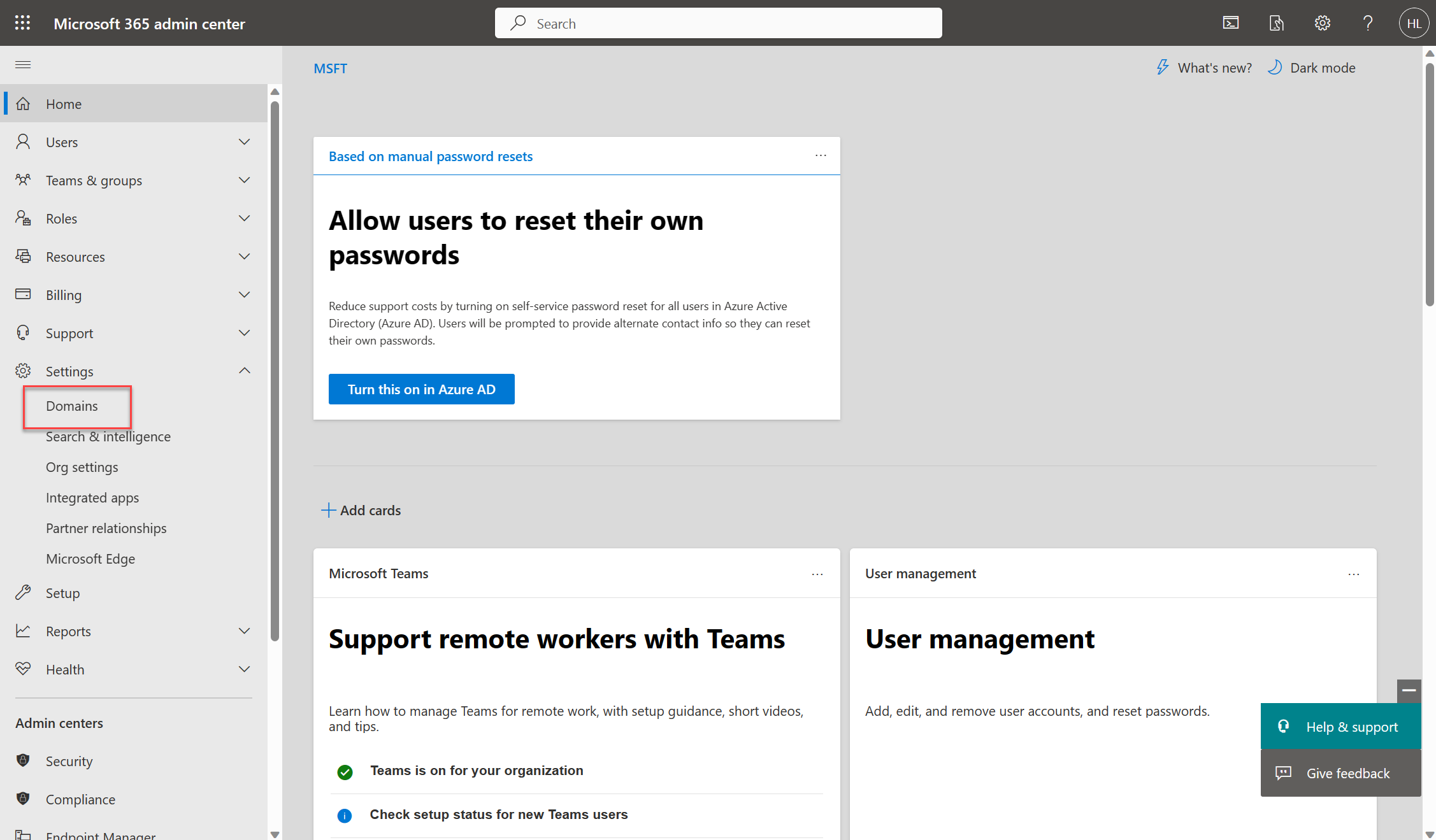Open the app launcher waffle icon
Image resolution: width=1436 pixels, height=840 pixels.
[x=22, y=23]
